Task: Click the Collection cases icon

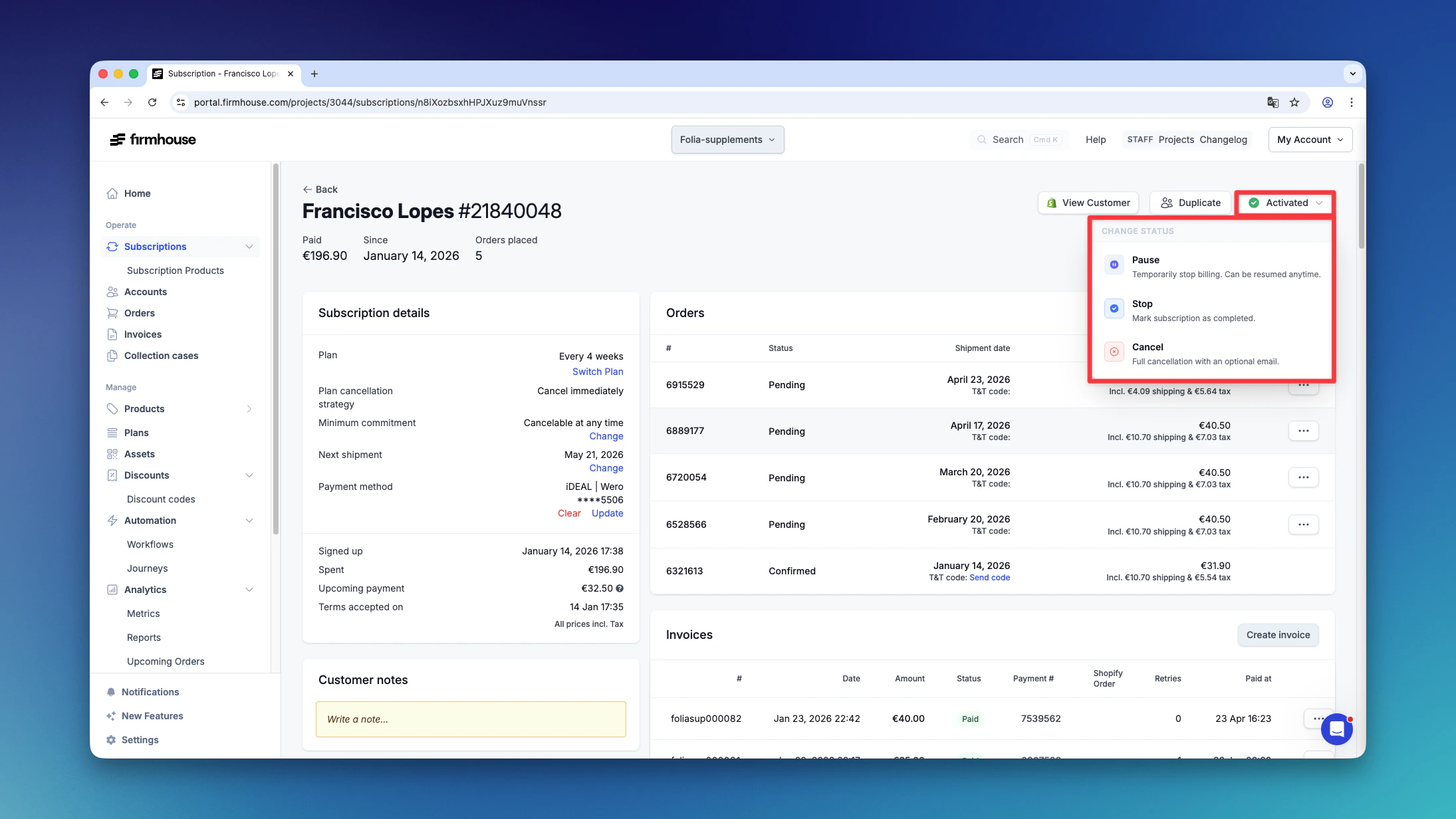Action: (x=112, y=356)
